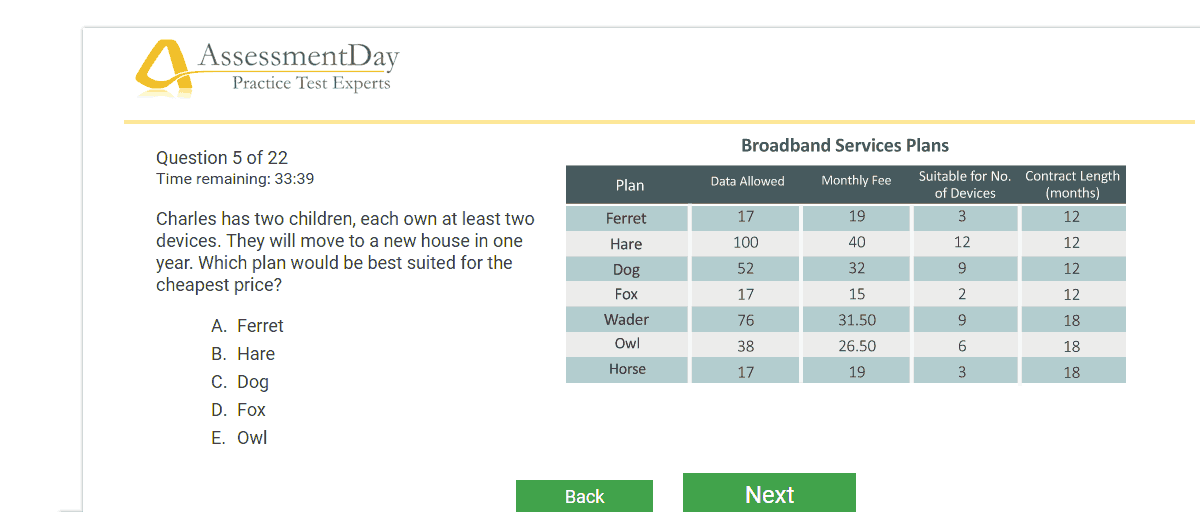Select answer option D. Fox
Screen dimensions: 1200x512
[239, 410]
